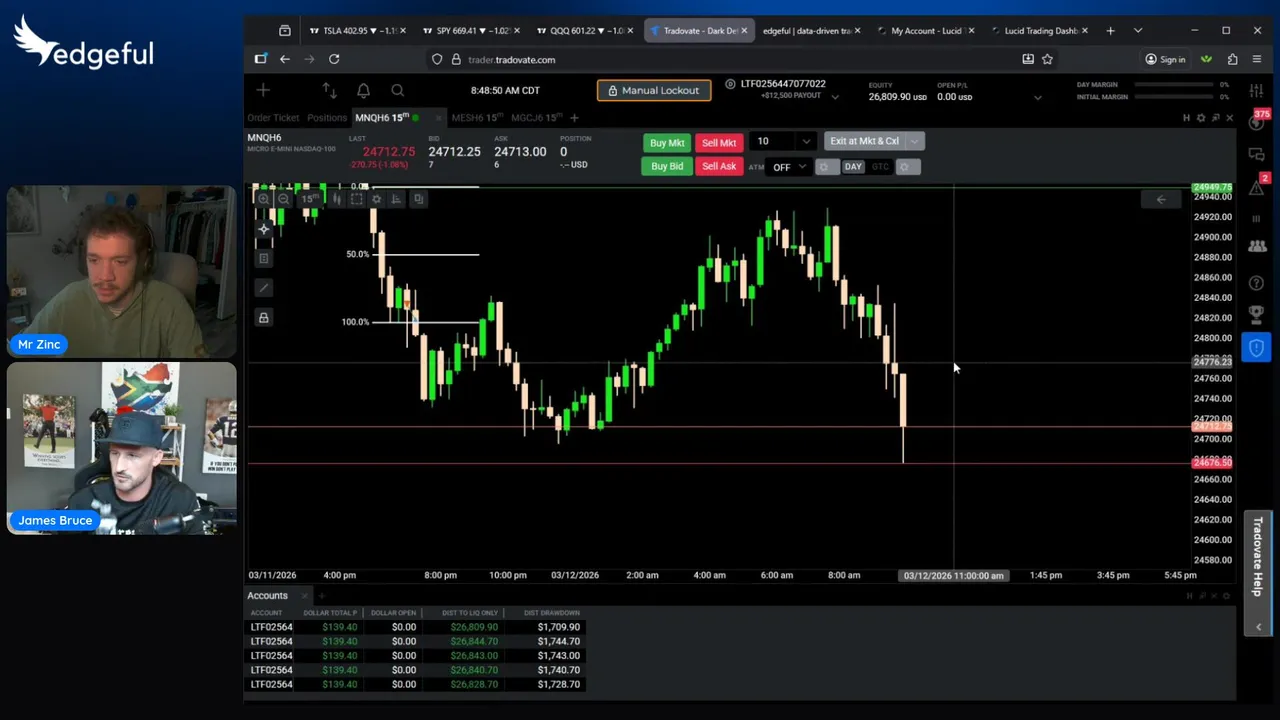Click the Buy Mkt button

click(x=668, y=142)
